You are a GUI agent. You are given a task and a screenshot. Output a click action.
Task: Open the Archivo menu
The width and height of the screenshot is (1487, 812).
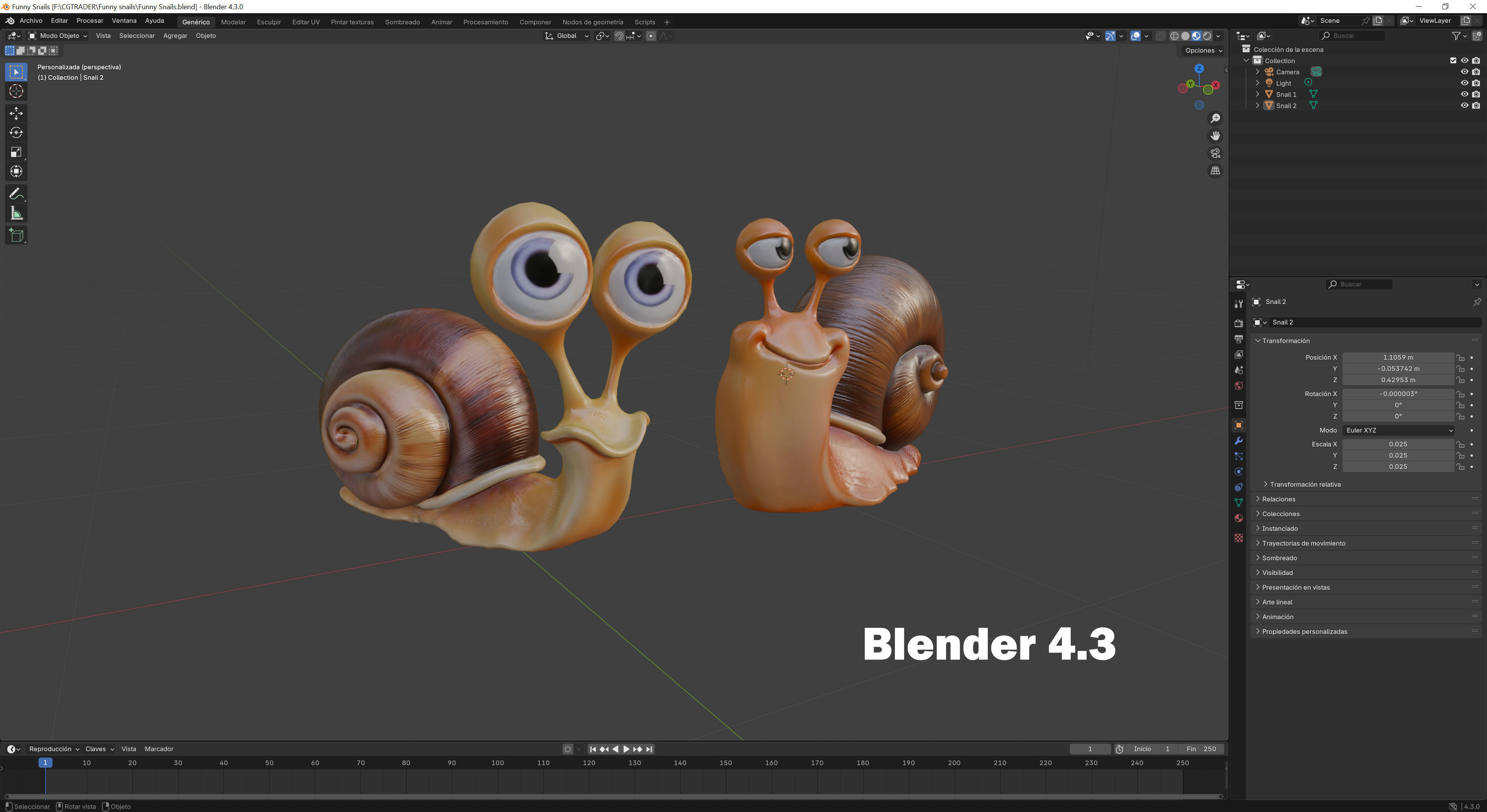pos(31,21)
